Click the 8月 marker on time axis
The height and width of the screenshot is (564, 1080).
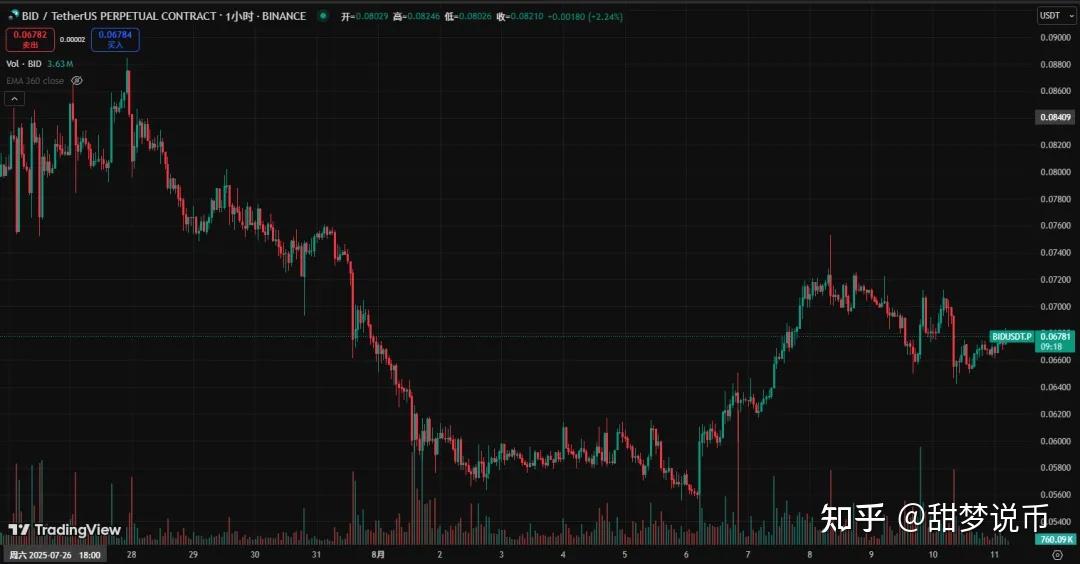click(x=377, y=554)
